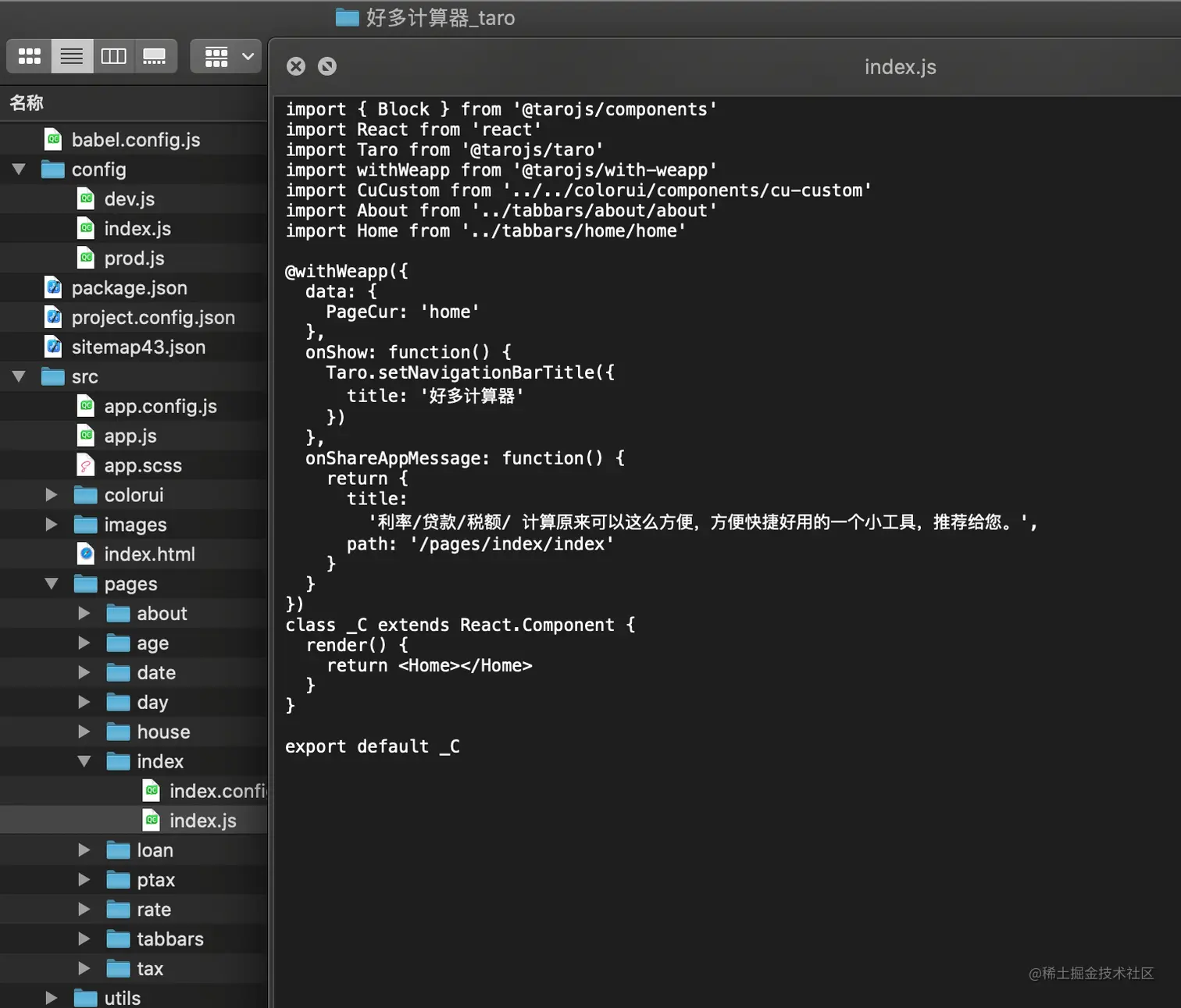This screenshot has height=1008, width=1181.
Task: Expand the day folder
Action: 84,703
